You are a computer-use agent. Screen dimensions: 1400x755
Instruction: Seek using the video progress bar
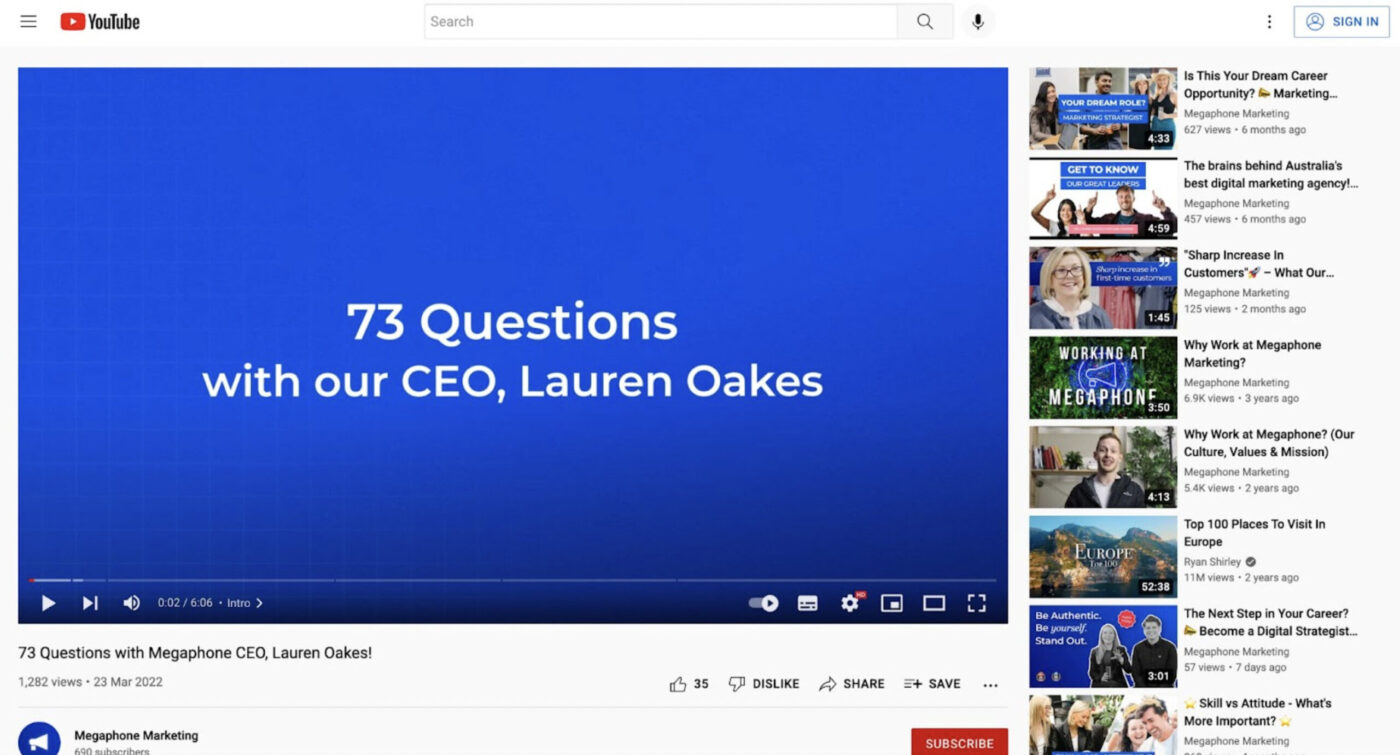[x=512, y=580]
